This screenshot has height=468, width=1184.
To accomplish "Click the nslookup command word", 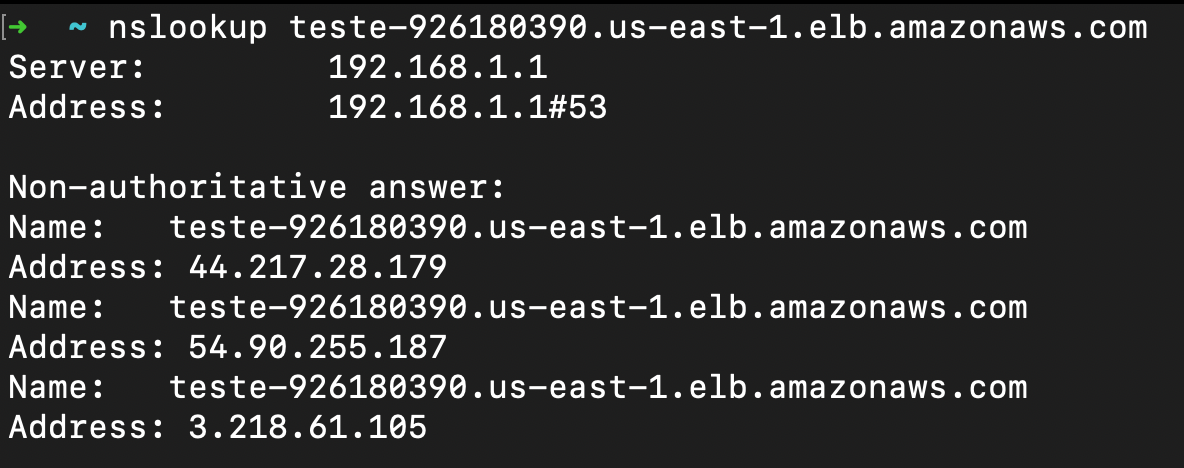I will (x=187, y=28).
